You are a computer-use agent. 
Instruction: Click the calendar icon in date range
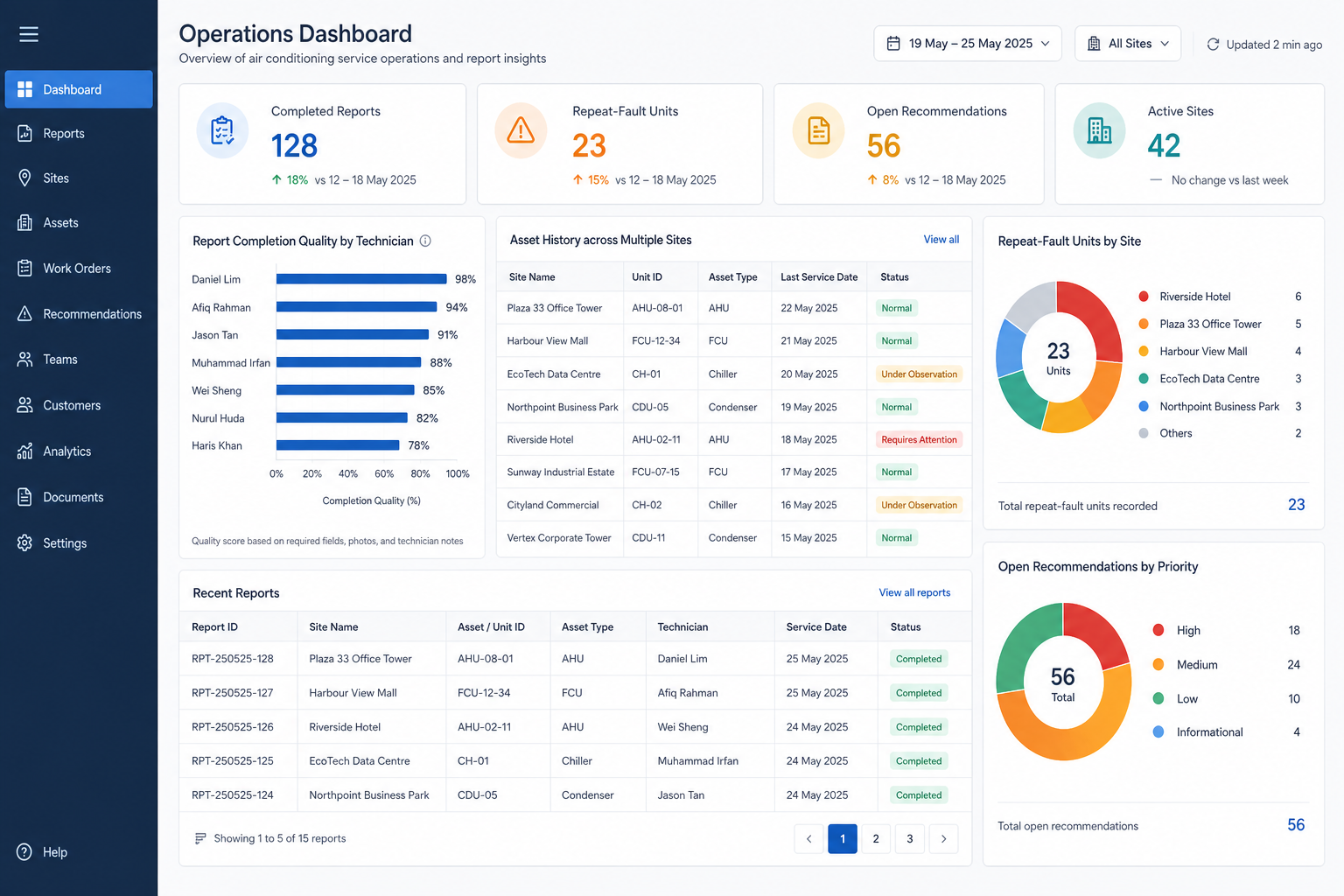coord(893,43)
